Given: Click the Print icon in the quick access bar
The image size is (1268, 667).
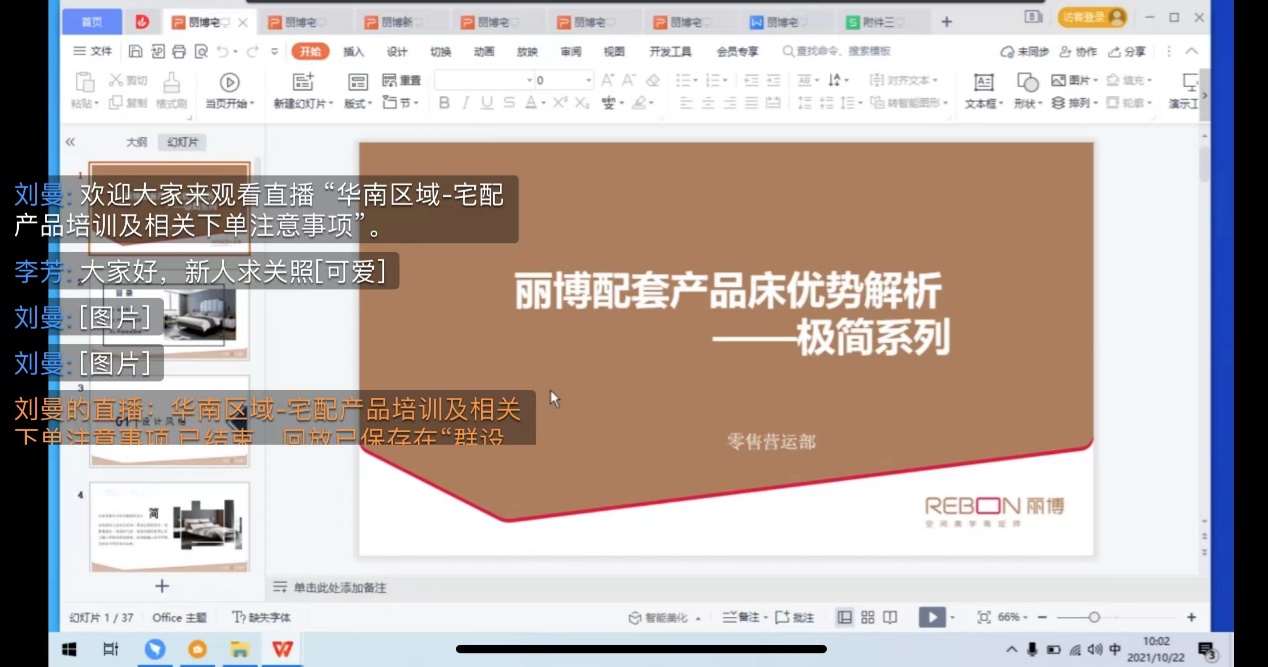Looking at the screenshot, I should [179, 51].
